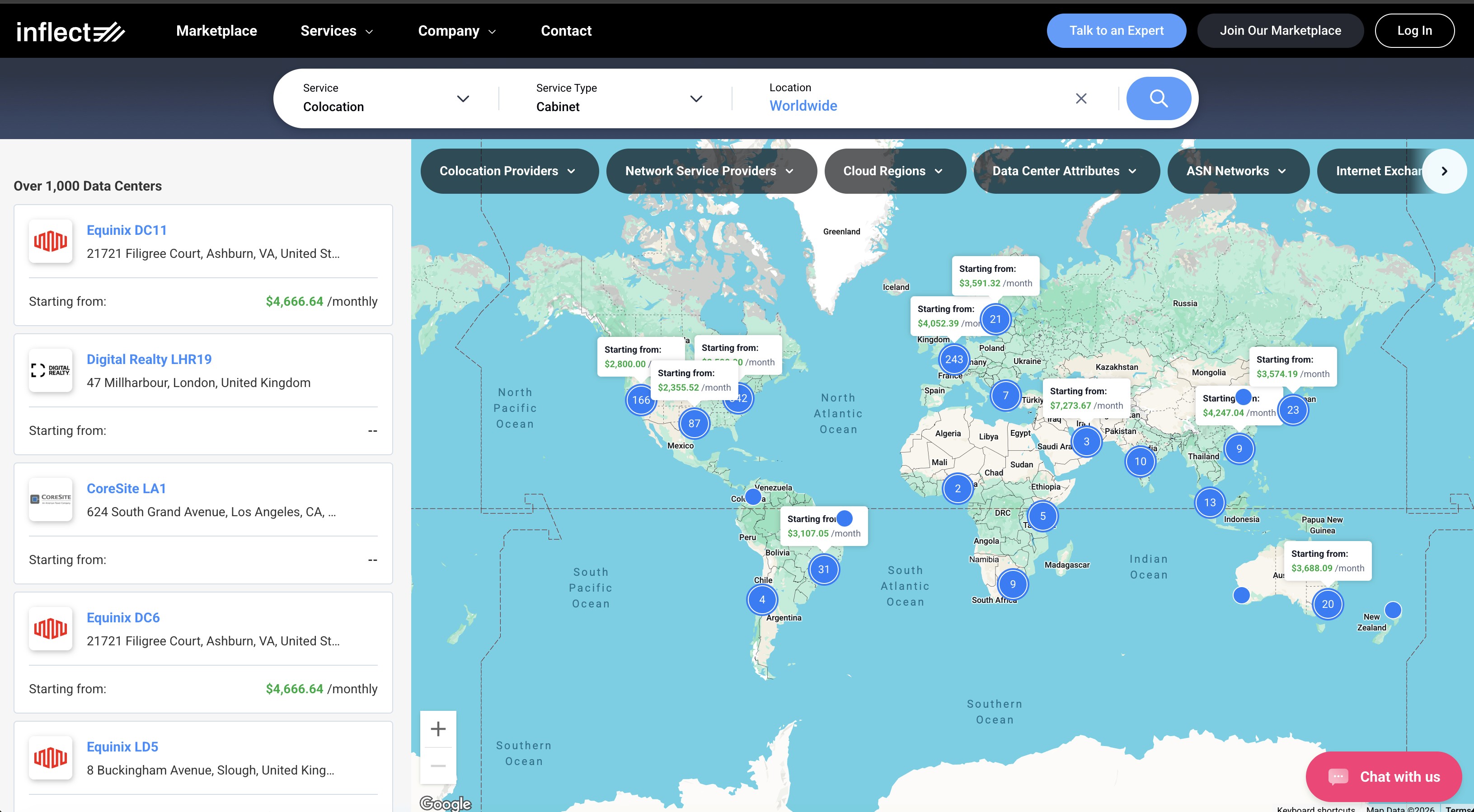Click the Equinix logo on the DC11 card
This screenshot has width=1474, height=812.
tap(50, 241)
